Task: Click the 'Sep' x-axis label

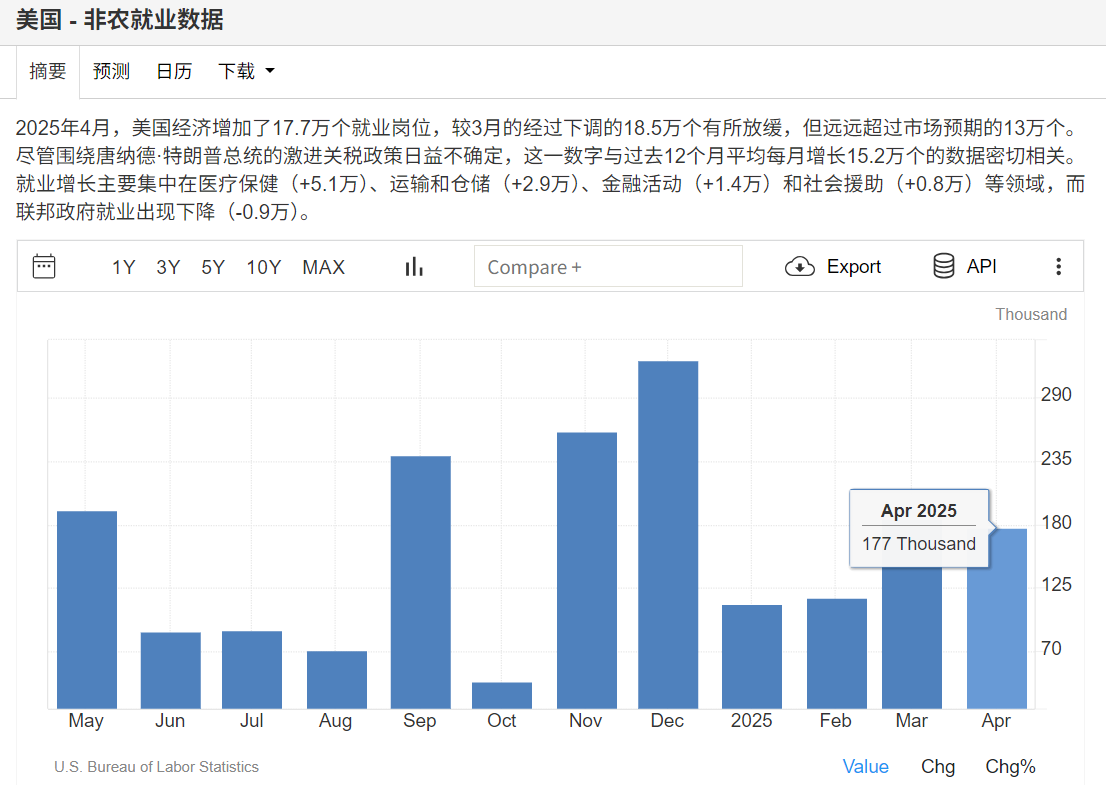Action: point(420,721)
